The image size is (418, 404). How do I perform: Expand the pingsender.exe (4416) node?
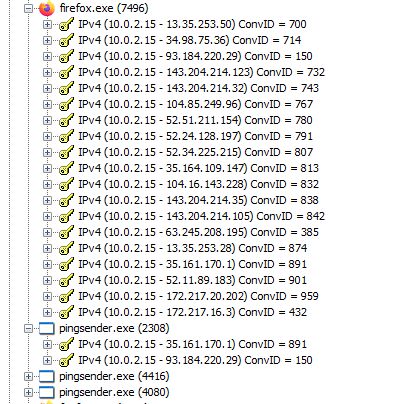28,376
